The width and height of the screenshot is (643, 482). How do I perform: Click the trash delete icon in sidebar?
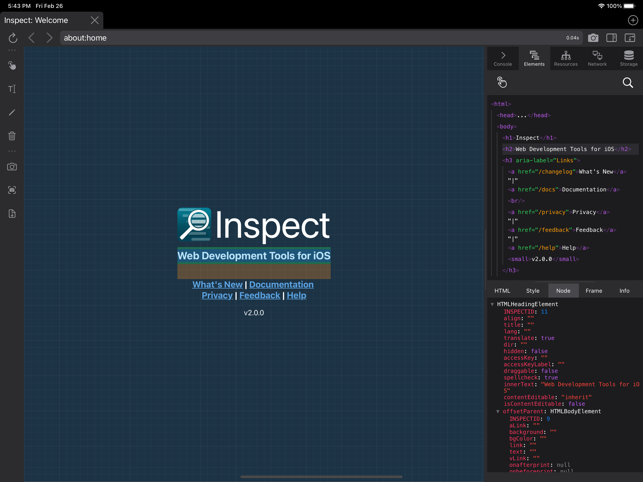[12, 136]
